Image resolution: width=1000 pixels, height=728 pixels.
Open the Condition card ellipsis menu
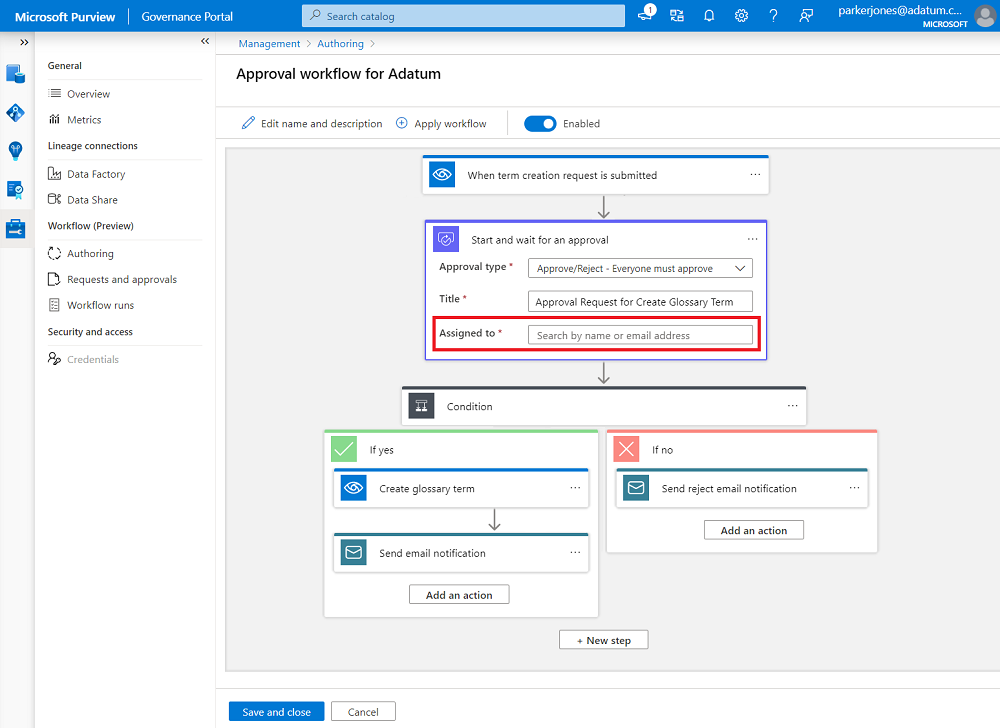pos(790,405)
